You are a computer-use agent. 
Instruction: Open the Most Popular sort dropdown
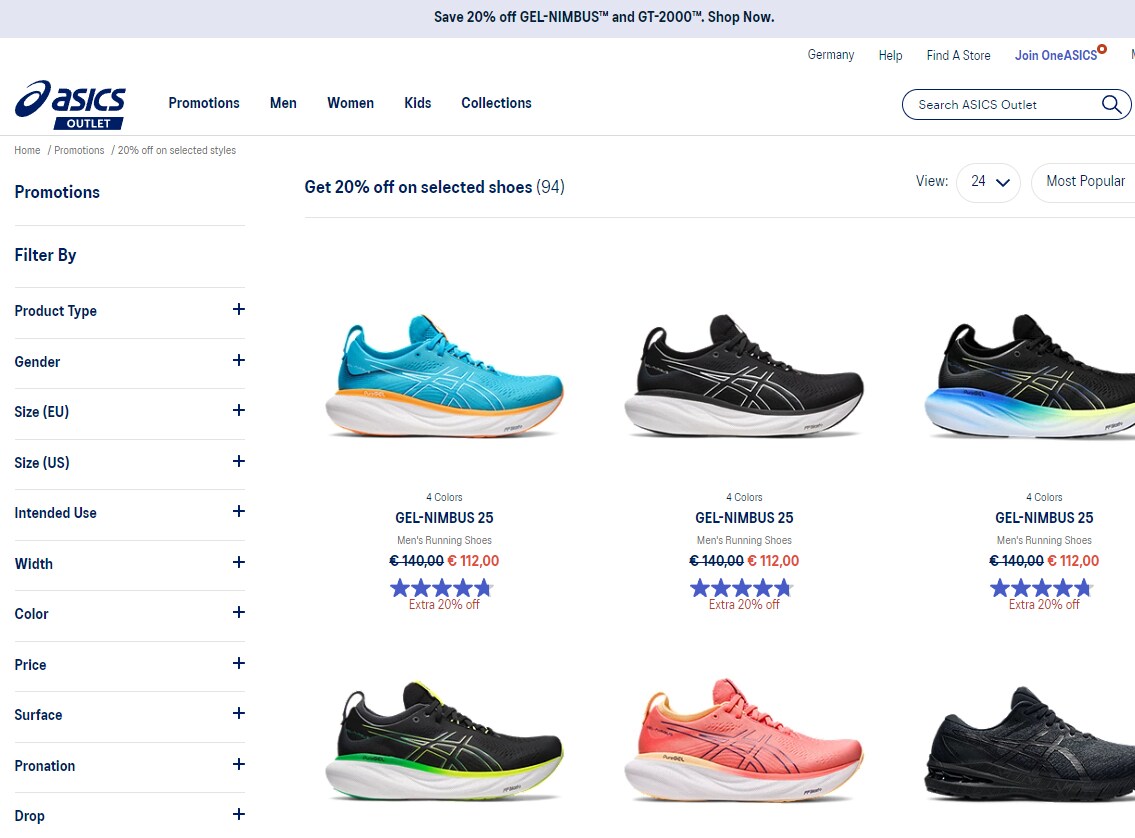1084,182
